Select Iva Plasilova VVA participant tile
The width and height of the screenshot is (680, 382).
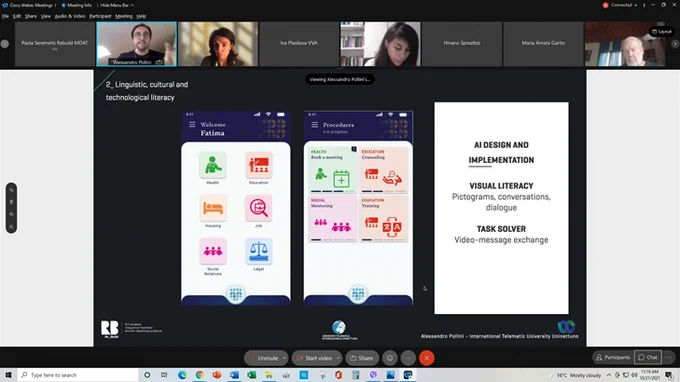click(x=299, y=44)
